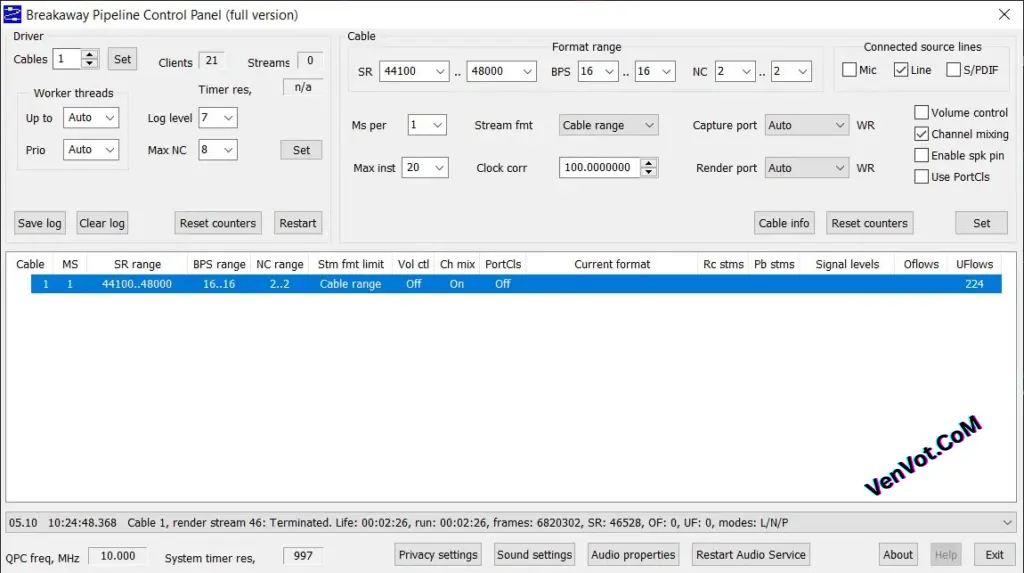
Task: Click Restart Audio Service button
Action: [x=750, y=555]
